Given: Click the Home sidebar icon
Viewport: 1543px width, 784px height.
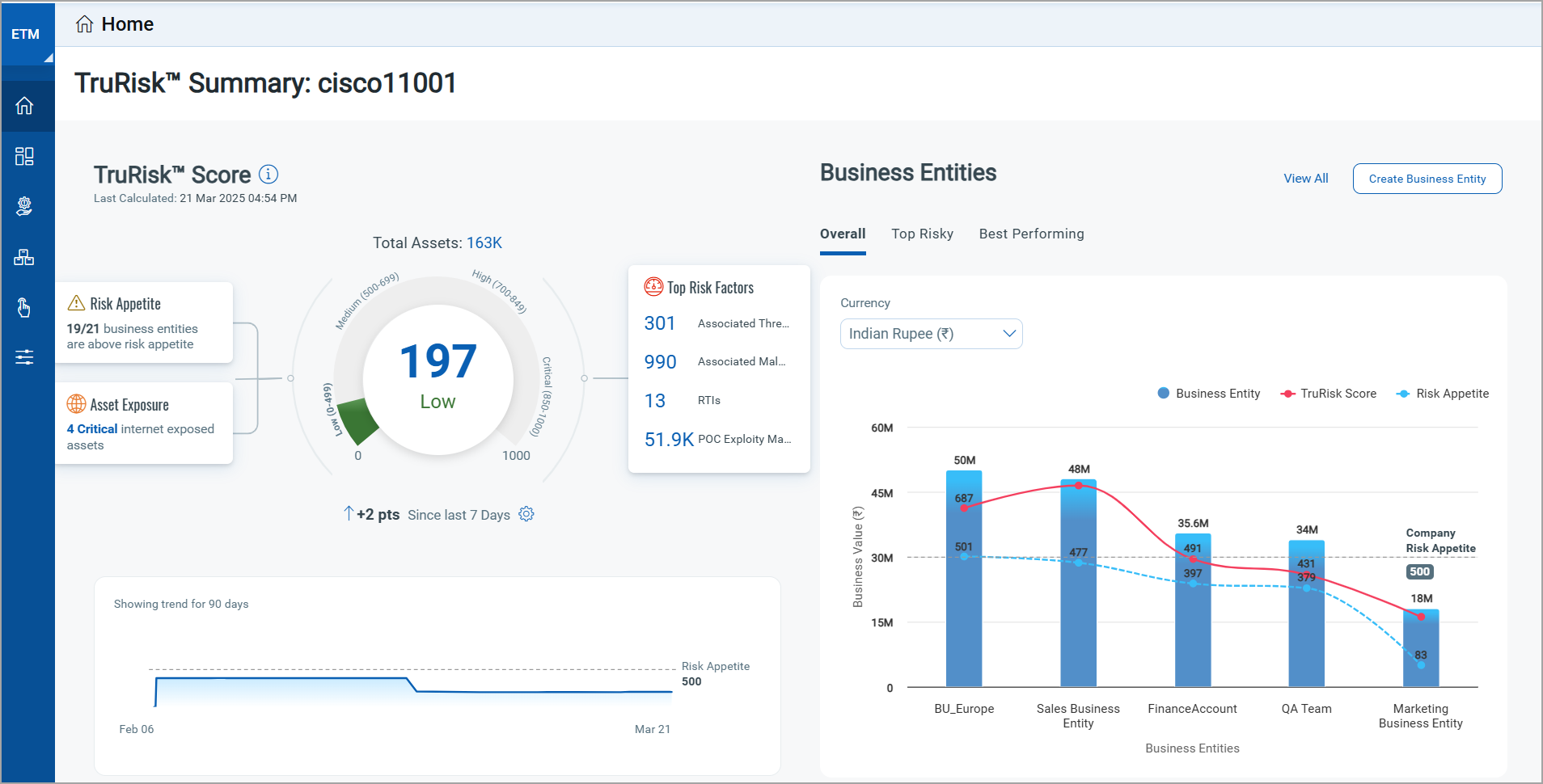Looking at the screenshot, I should (24, 106).
